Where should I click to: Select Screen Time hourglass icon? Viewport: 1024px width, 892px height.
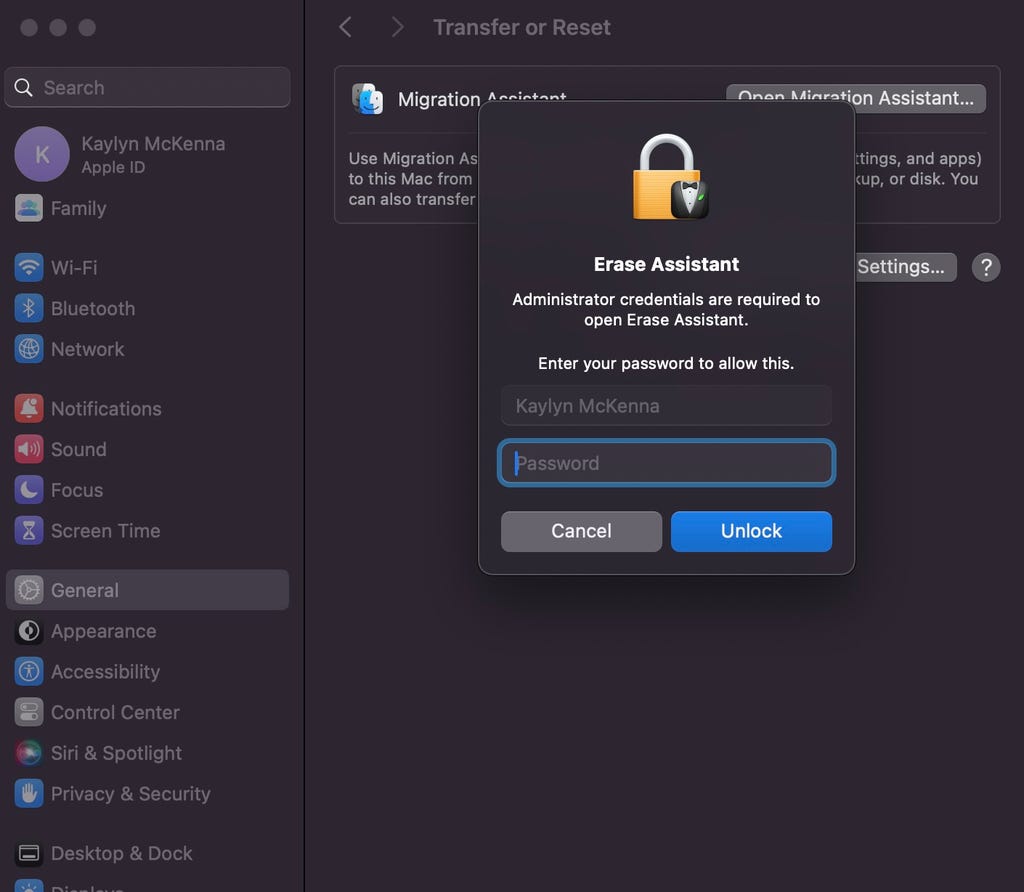coord(29,531)
